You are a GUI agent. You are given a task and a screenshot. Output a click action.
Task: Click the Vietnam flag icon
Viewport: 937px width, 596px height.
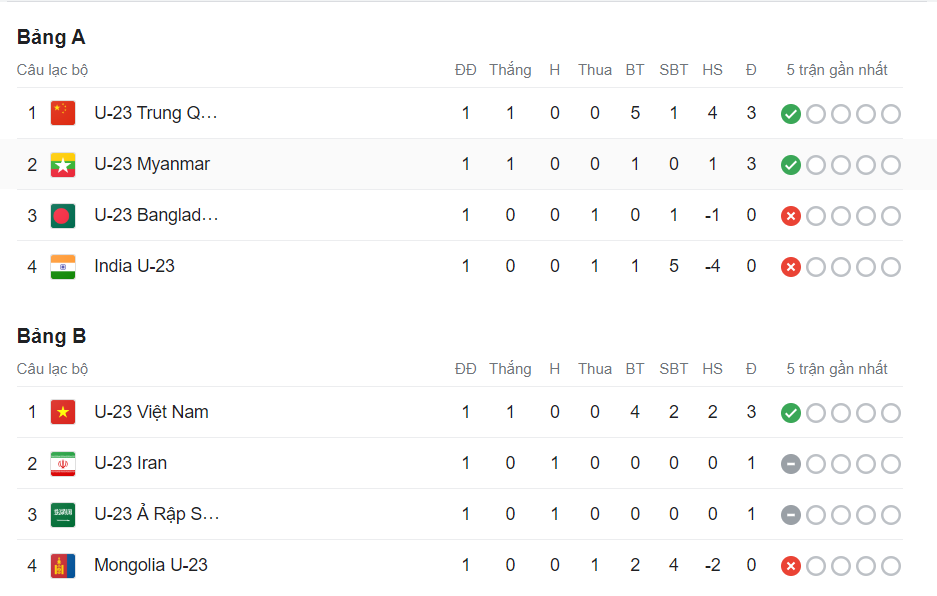[63, 412]
